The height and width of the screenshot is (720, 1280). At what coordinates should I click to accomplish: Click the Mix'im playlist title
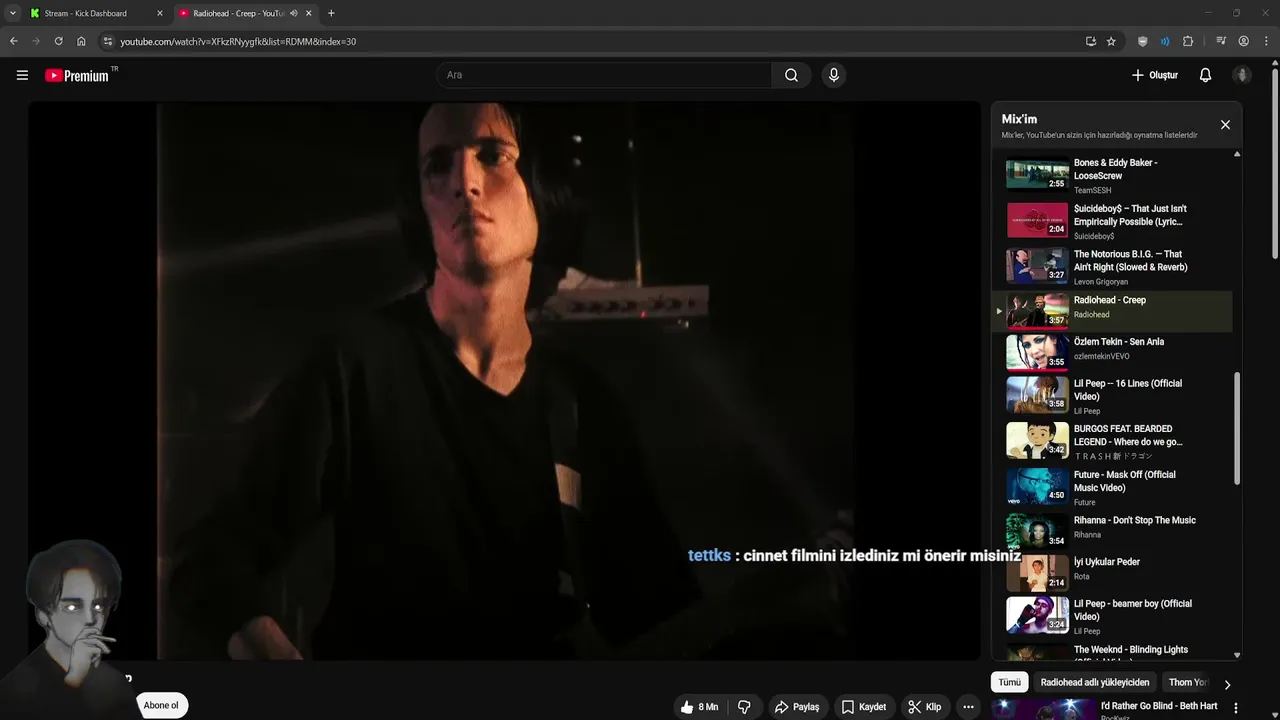[1019, 119]
